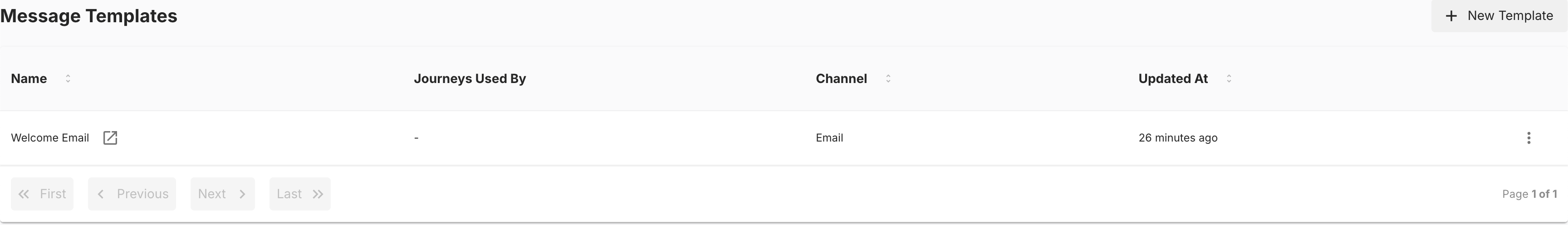Sort by the Updated At header
1568x225 pixels.
coord(1173,78)
